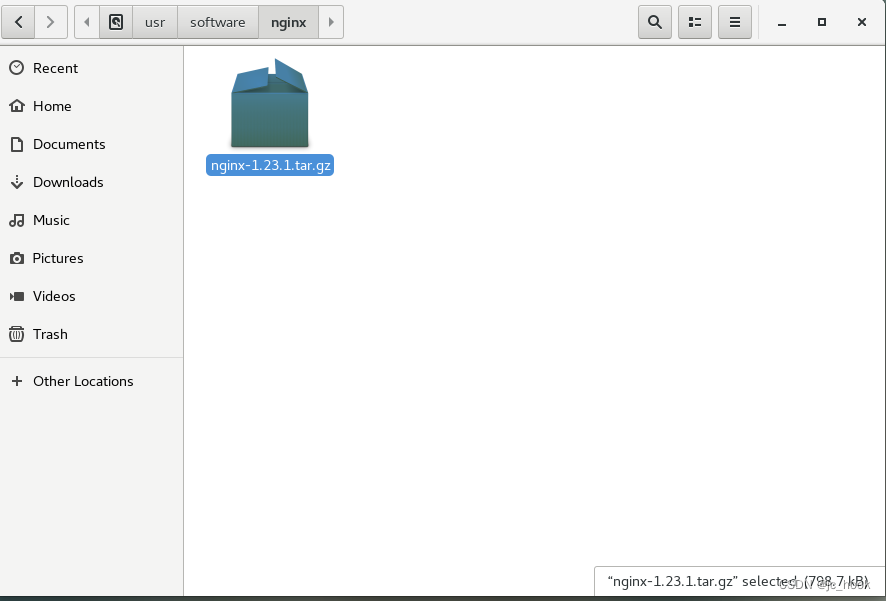
Task: Navigate to the software path segment
Action: (218, 22)
